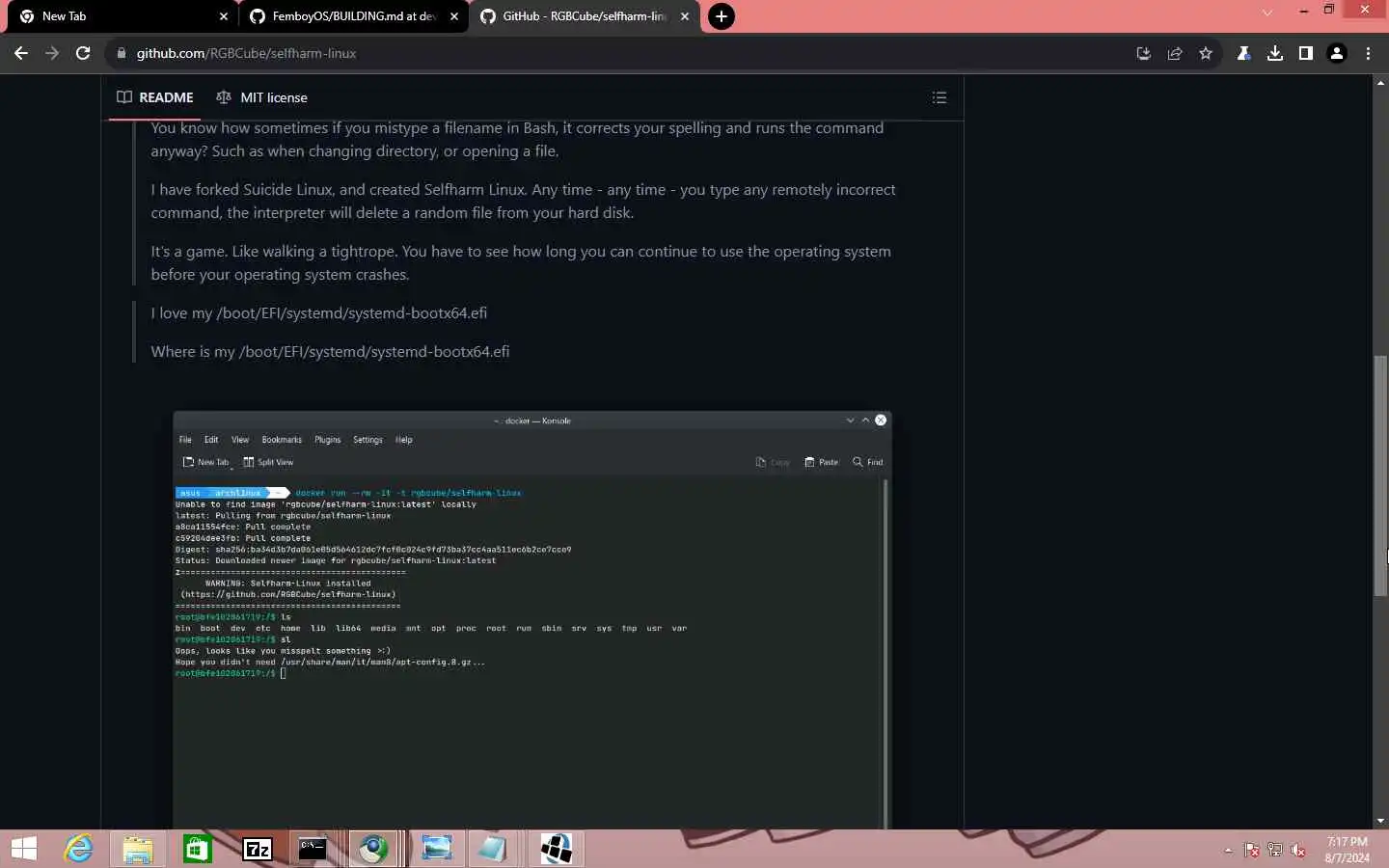Toggle the browser side panel
The image size is (1389, 868).
coord(1306,53)
